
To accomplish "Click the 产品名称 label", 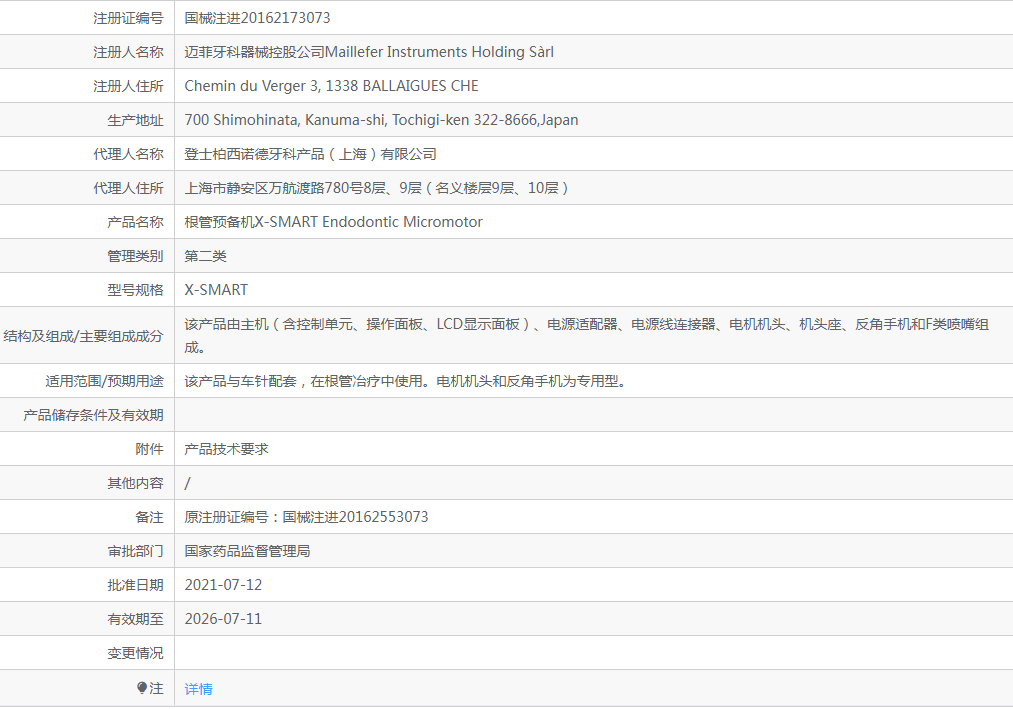I will pyautogui.click(x=135, y=222).
